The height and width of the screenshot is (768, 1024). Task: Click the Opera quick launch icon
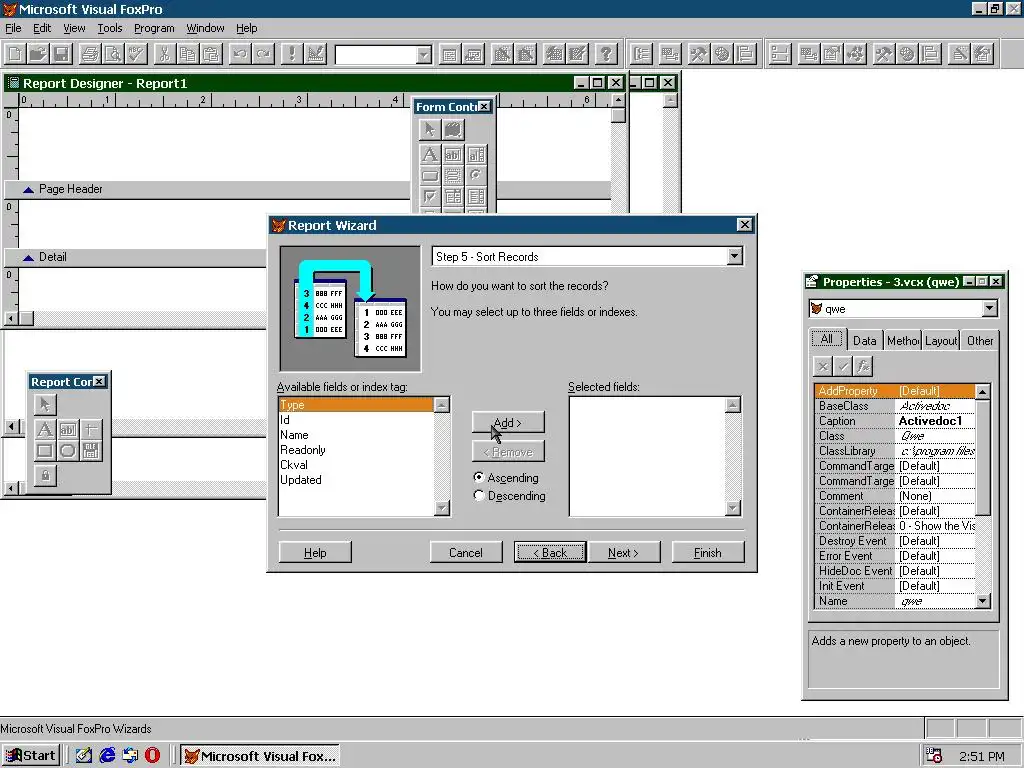[153, 756]
